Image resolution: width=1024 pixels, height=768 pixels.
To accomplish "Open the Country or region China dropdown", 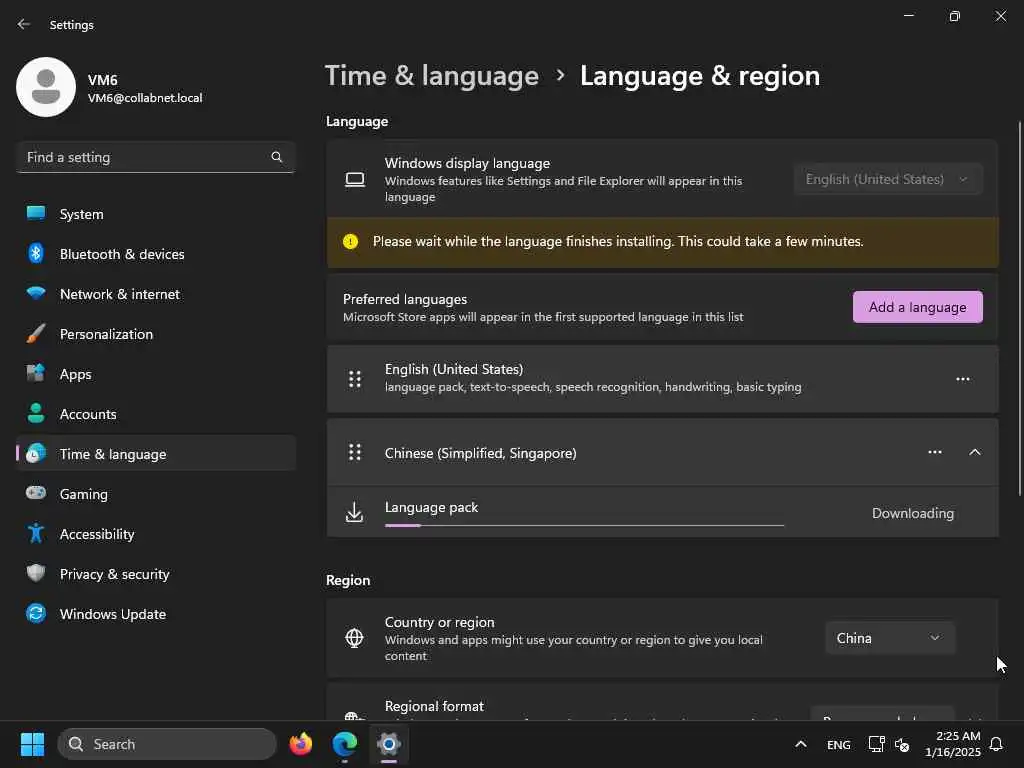I will pos(889,638).
